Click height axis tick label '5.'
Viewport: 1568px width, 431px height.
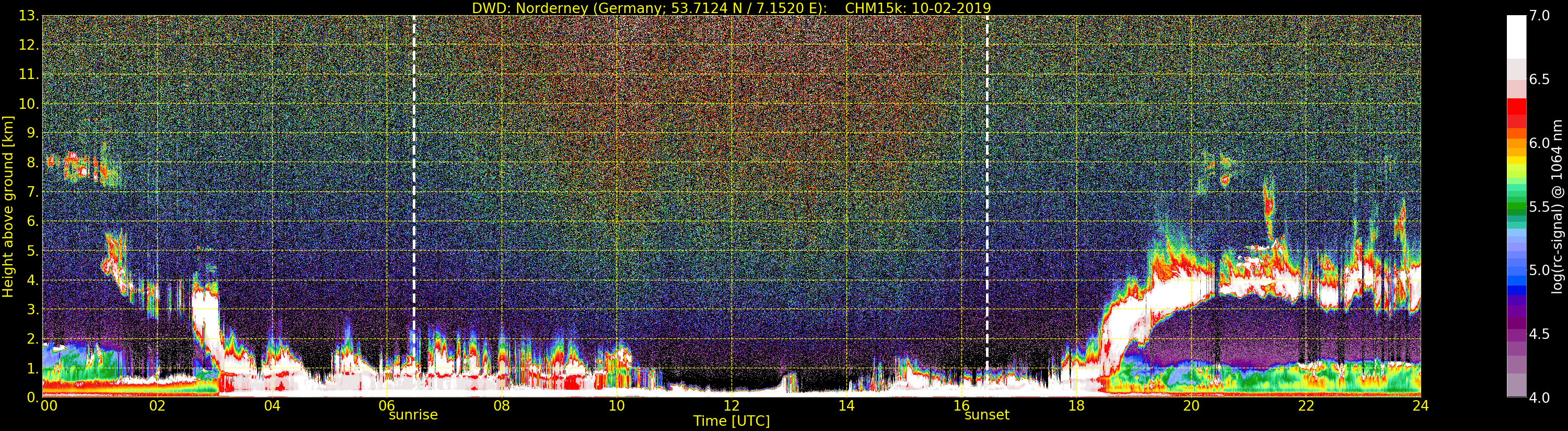[x=33, y=251]
